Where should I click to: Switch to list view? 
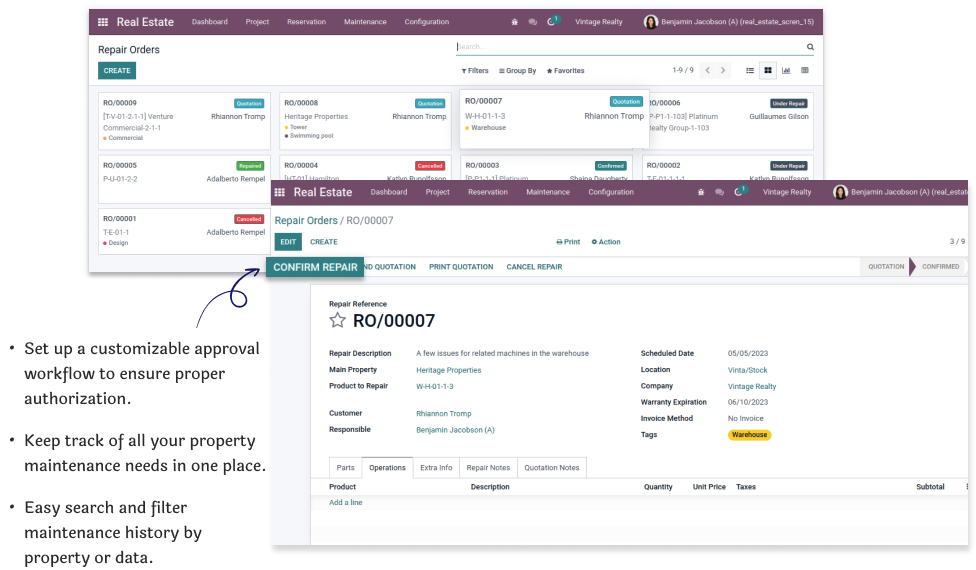tap(750, 70)
